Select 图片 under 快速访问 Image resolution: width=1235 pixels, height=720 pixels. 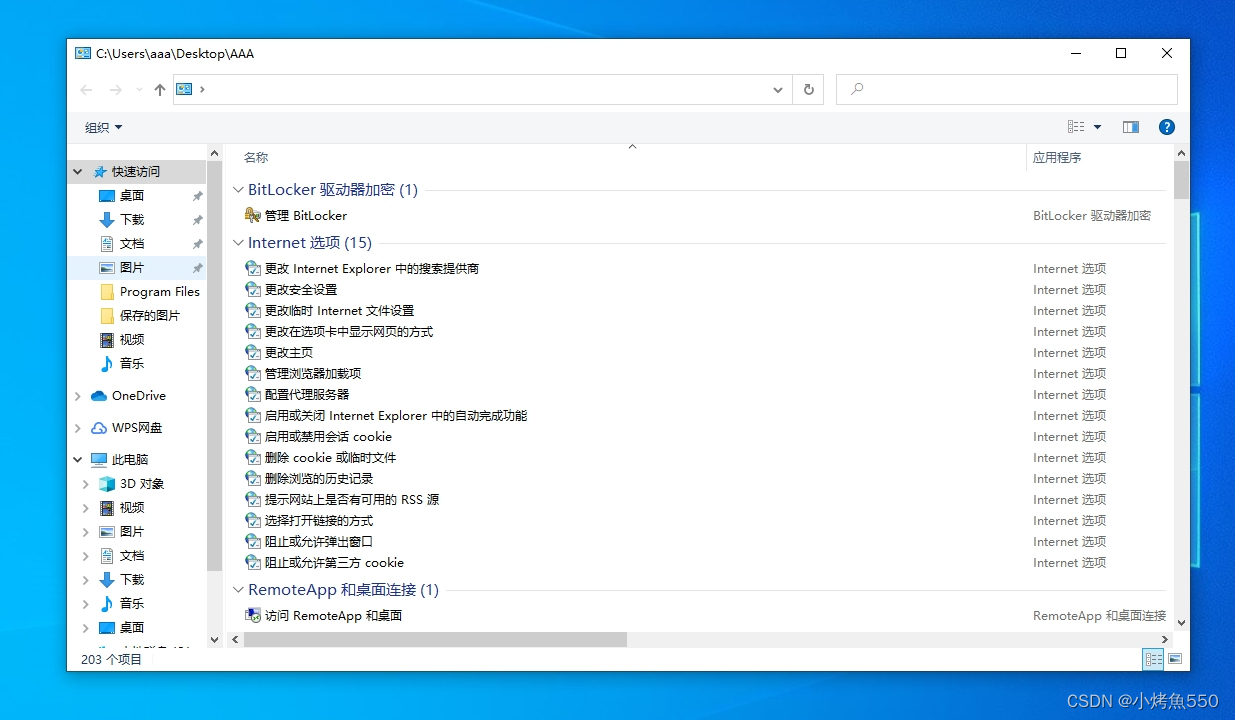point(132,268)
